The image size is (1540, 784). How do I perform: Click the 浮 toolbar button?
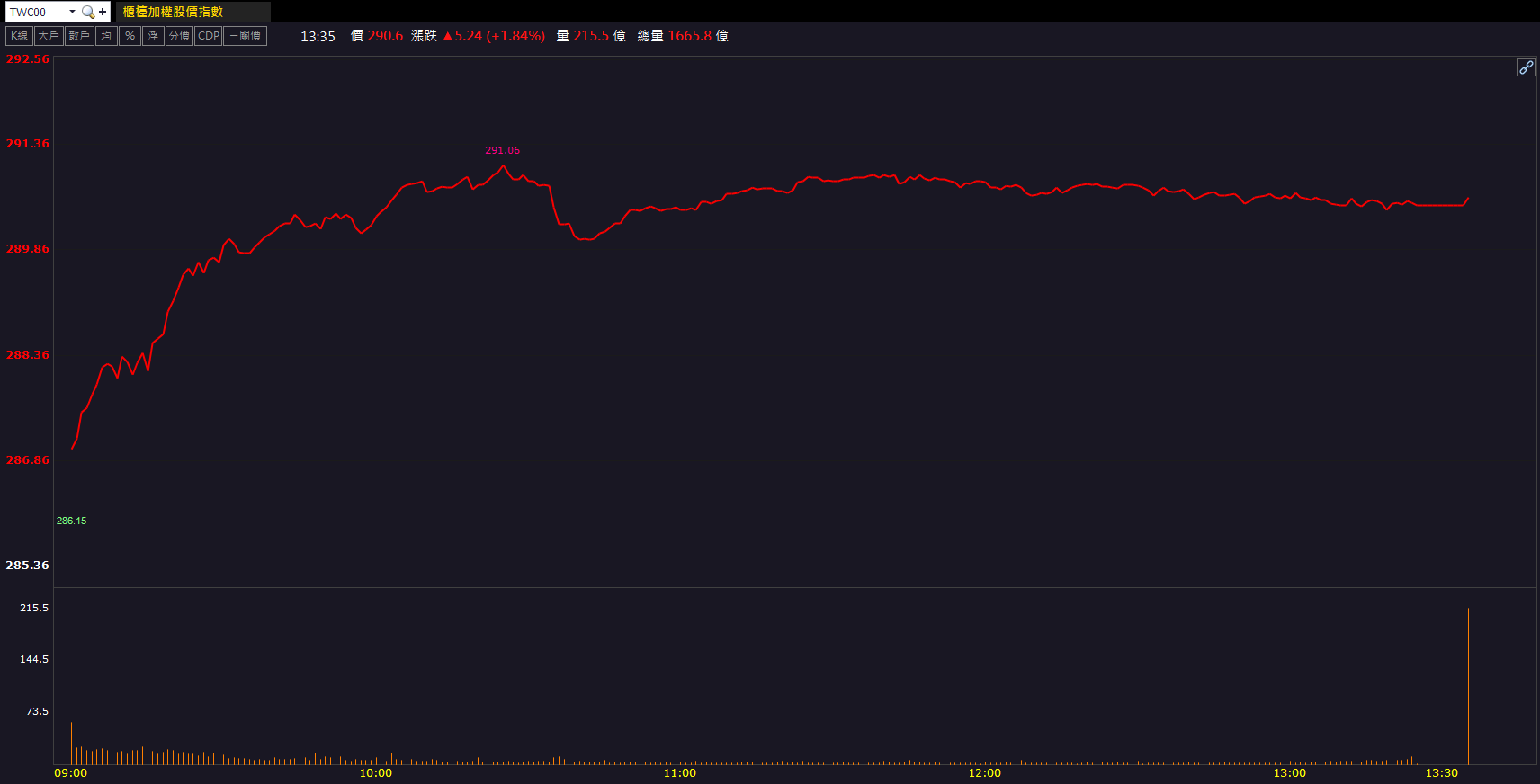[153, 36]
